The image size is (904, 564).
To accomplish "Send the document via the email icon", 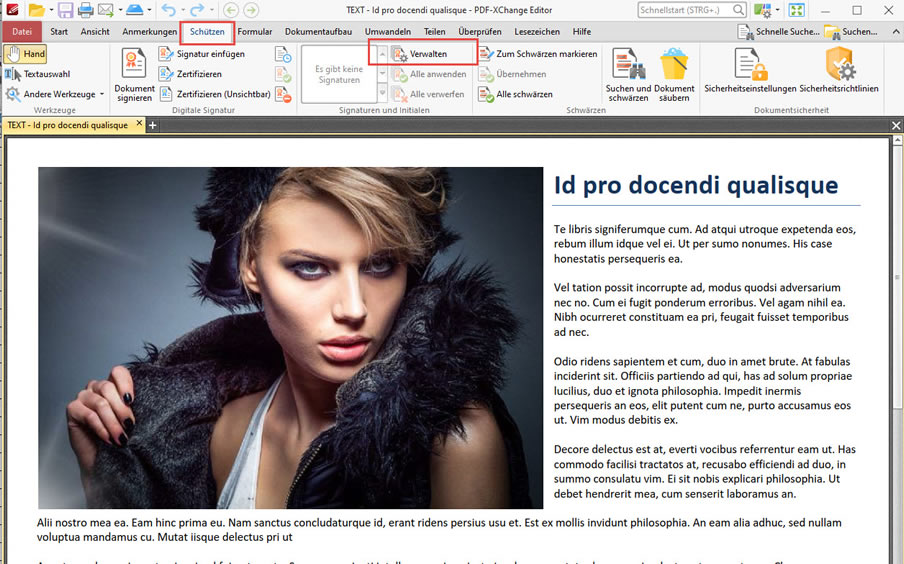I will [x=106, y=10].
